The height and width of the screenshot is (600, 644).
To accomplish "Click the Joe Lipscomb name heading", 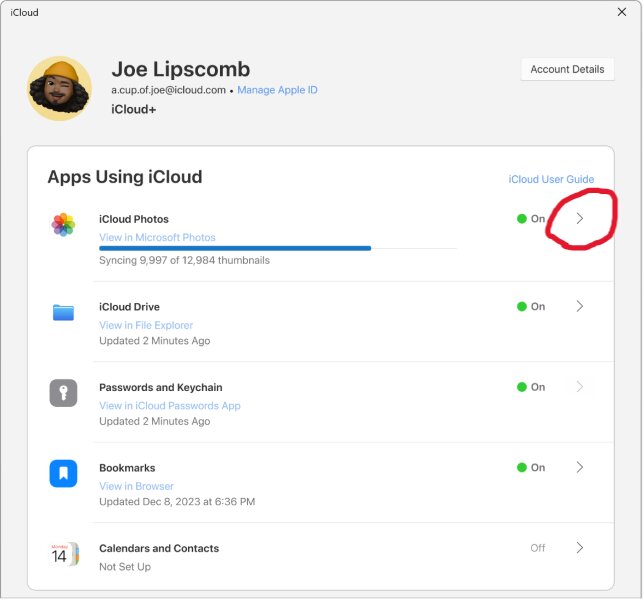I will [181, 69].
